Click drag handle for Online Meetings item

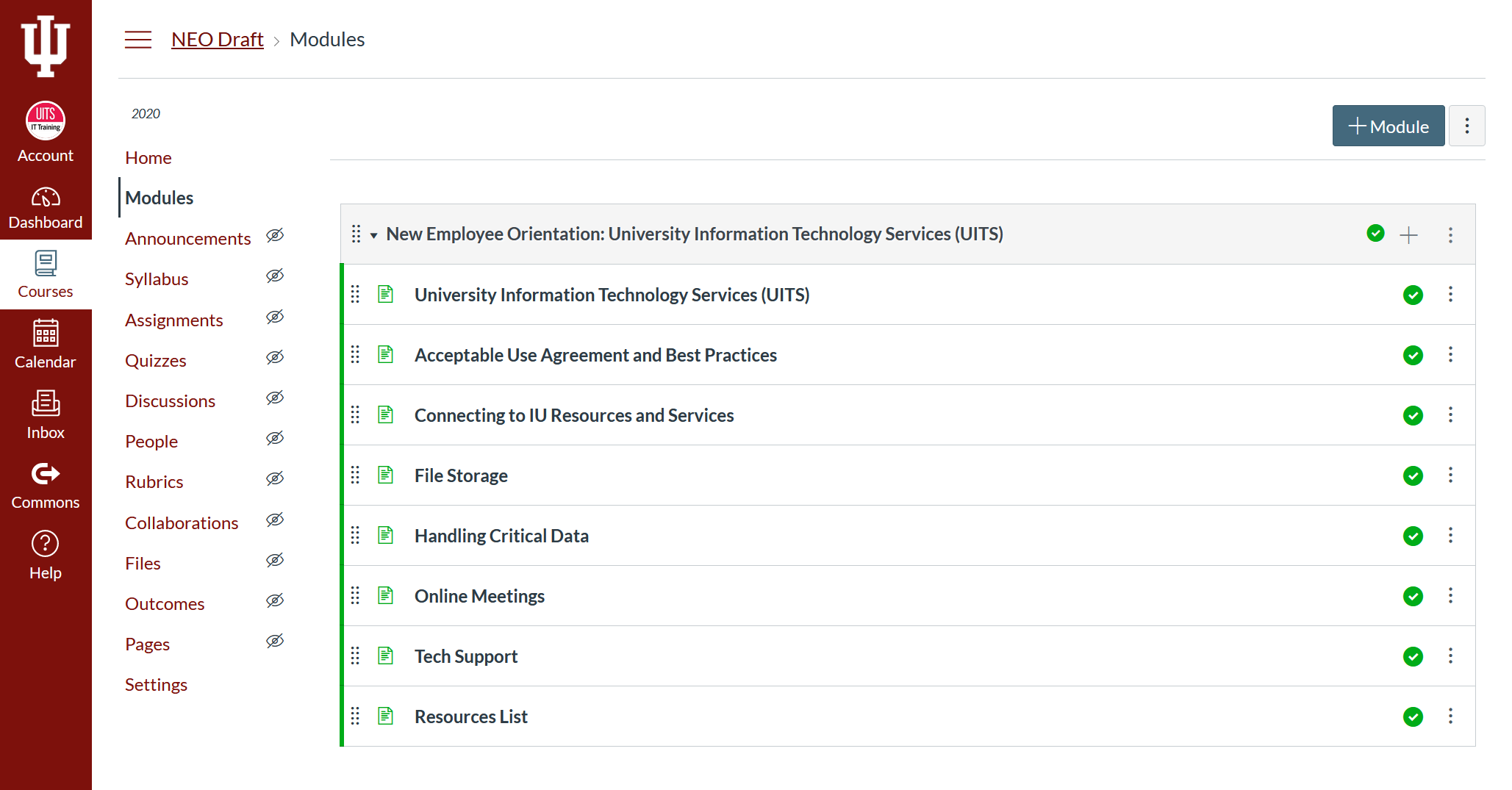[355, 595]
